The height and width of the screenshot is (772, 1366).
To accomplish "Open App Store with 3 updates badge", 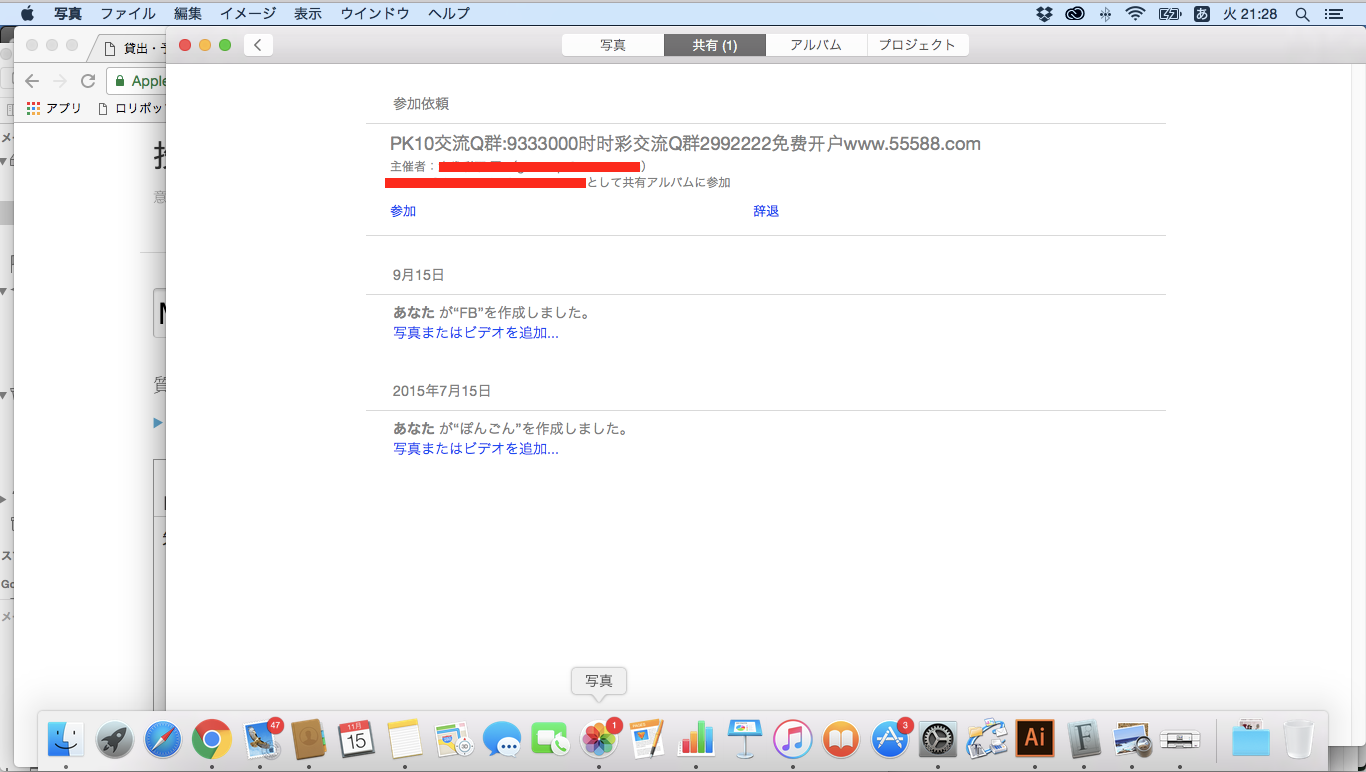I will [x=891, y=739].
